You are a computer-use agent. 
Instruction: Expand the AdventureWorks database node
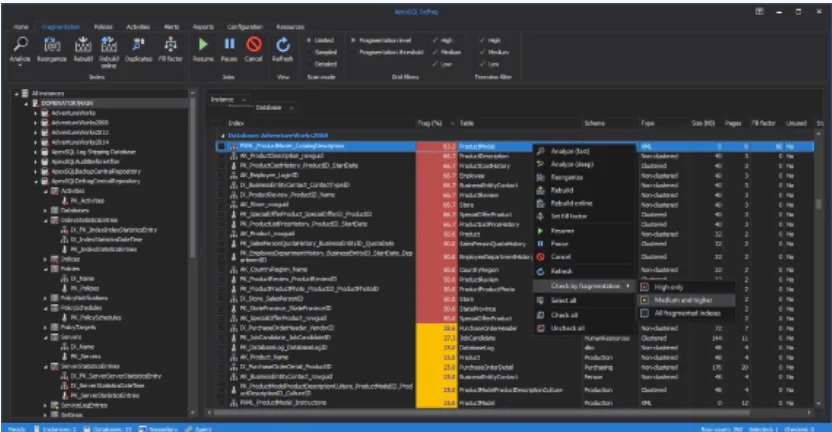(x=36, y=113)
